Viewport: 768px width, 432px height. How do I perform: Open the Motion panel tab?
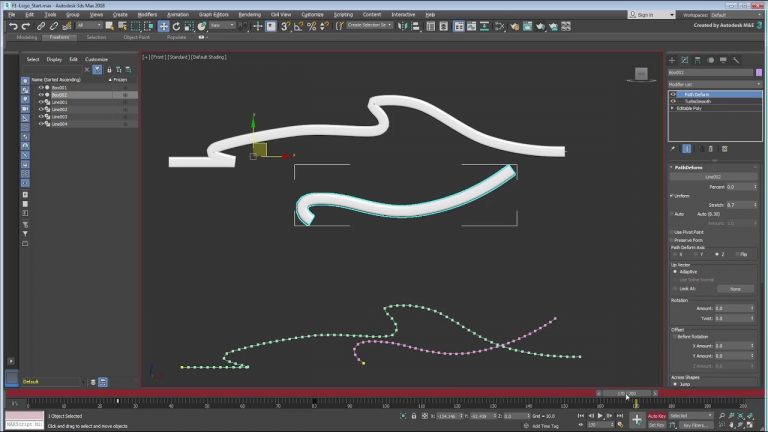point(710,60)
